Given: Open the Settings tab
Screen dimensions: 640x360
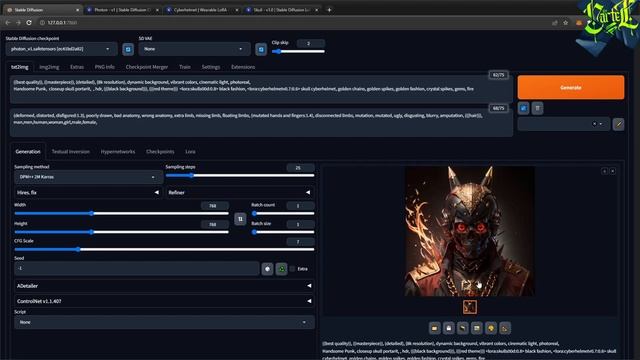Looking at the screenshot, I should pos(211,67).
